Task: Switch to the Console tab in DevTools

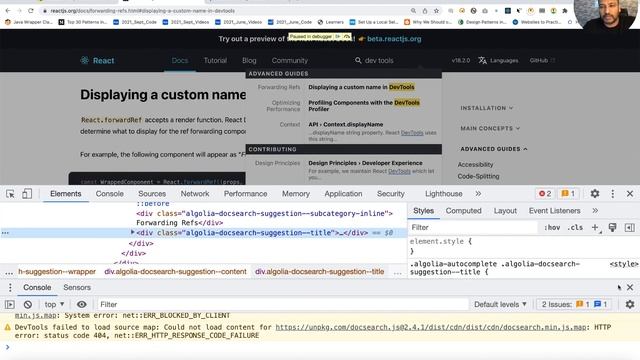Action: pyautogui.click(x=109, y=194)
